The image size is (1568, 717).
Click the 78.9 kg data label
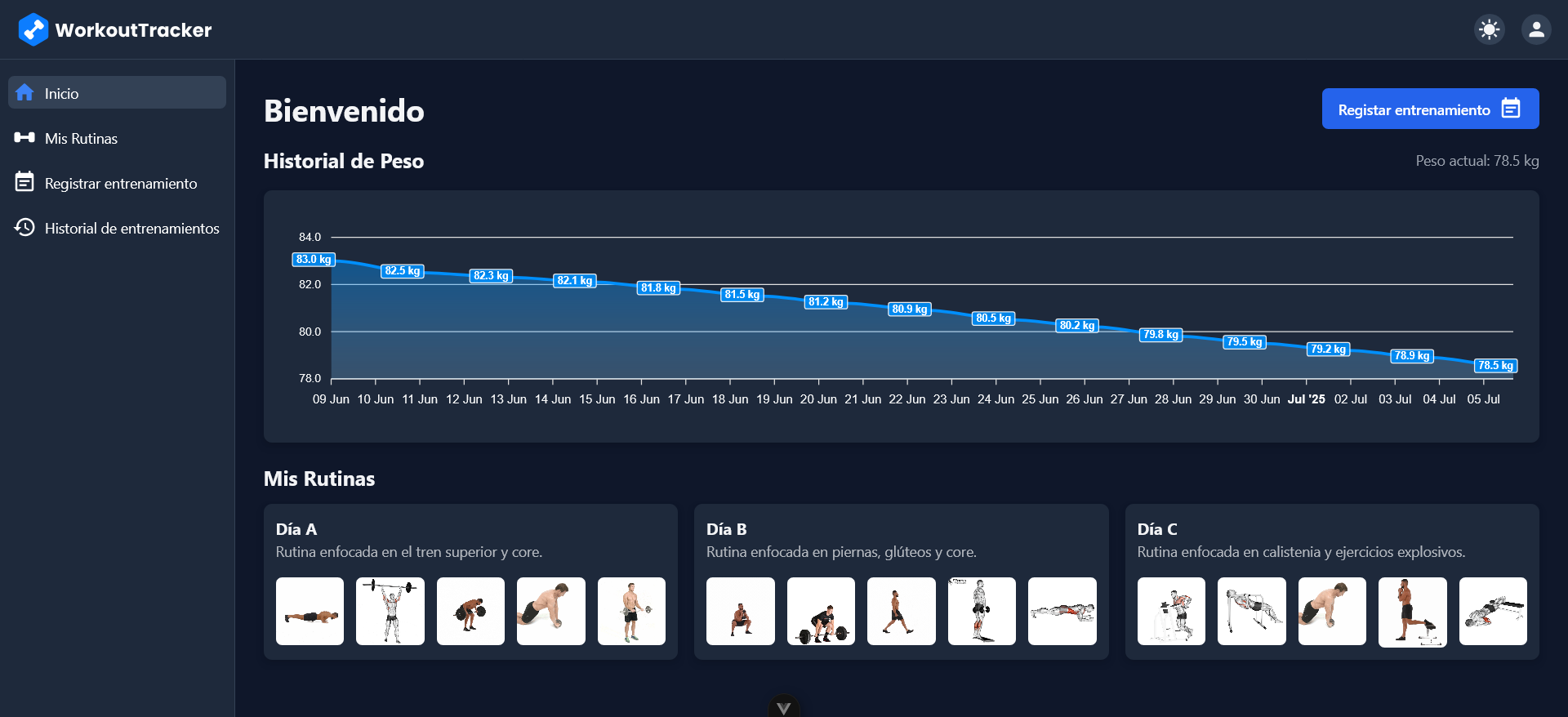click(1412, 355)
